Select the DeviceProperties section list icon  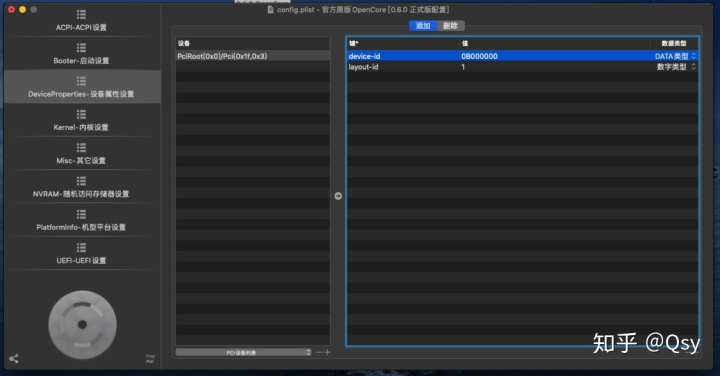pos(81,81)
